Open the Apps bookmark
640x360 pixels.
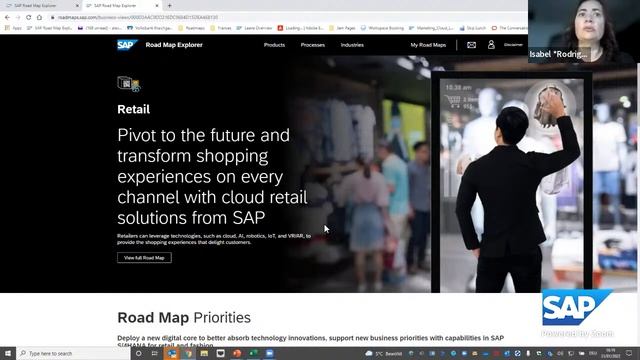click(13, 28)
